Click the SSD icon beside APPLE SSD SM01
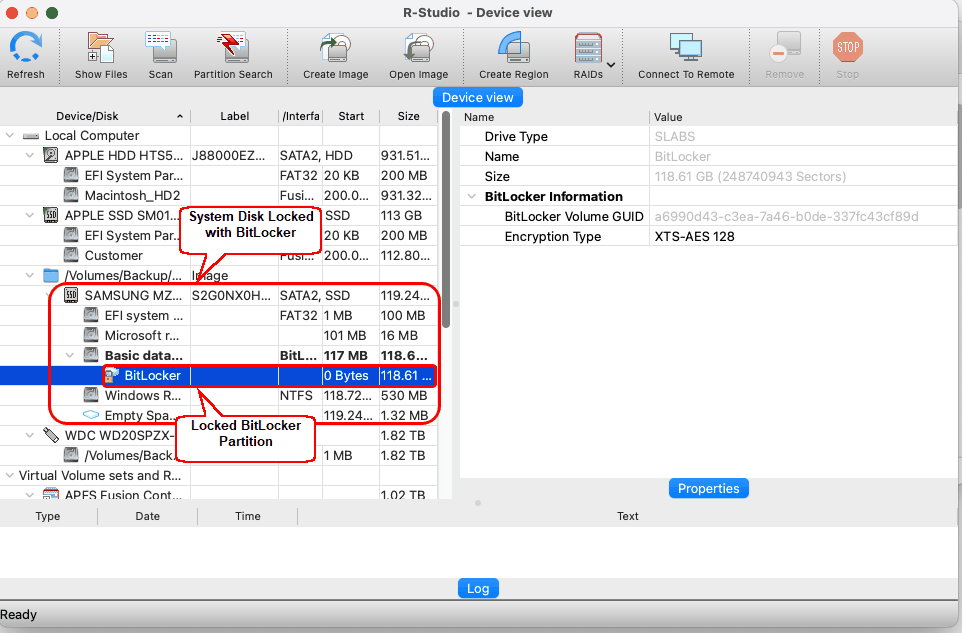963x633 pixels. point(50,216)
